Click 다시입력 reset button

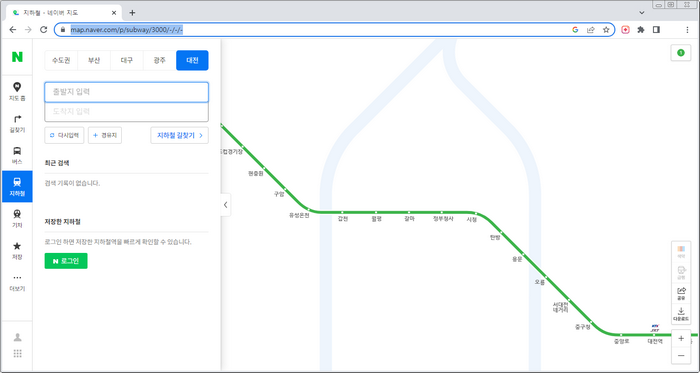64,135
